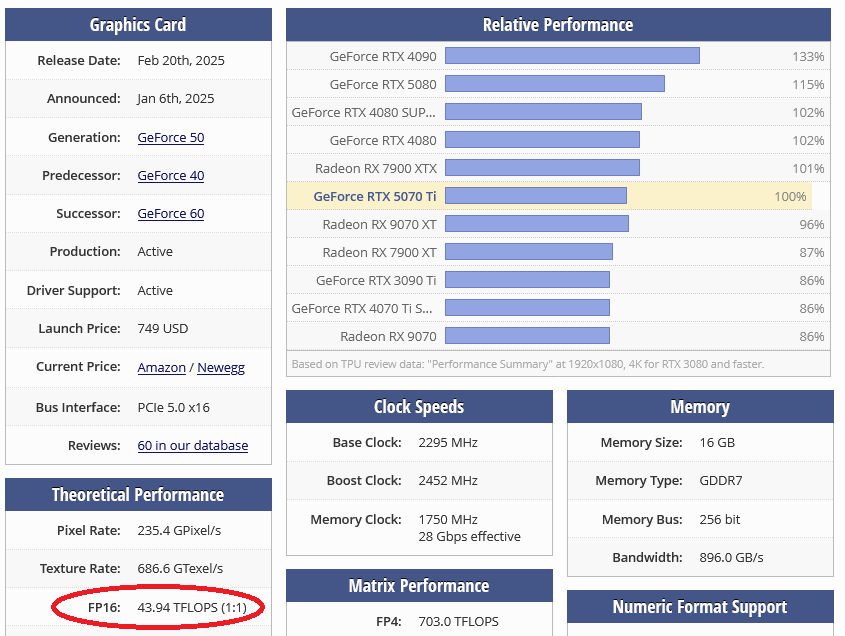Click the highlighted GeForce RTX 5070 Ti row
Image resolution: width=845 pixels, height=636 pixels.
pos(549,196)
